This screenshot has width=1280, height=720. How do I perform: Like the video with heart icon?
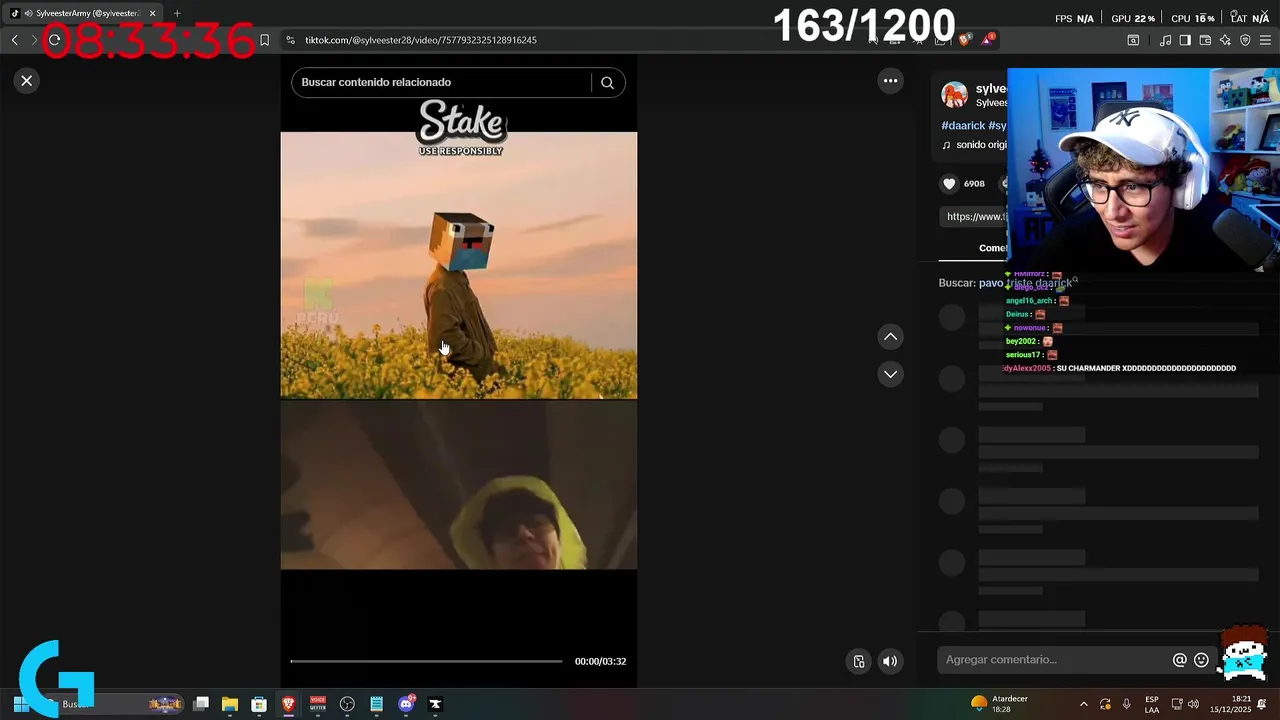click(x=949, y=184)
